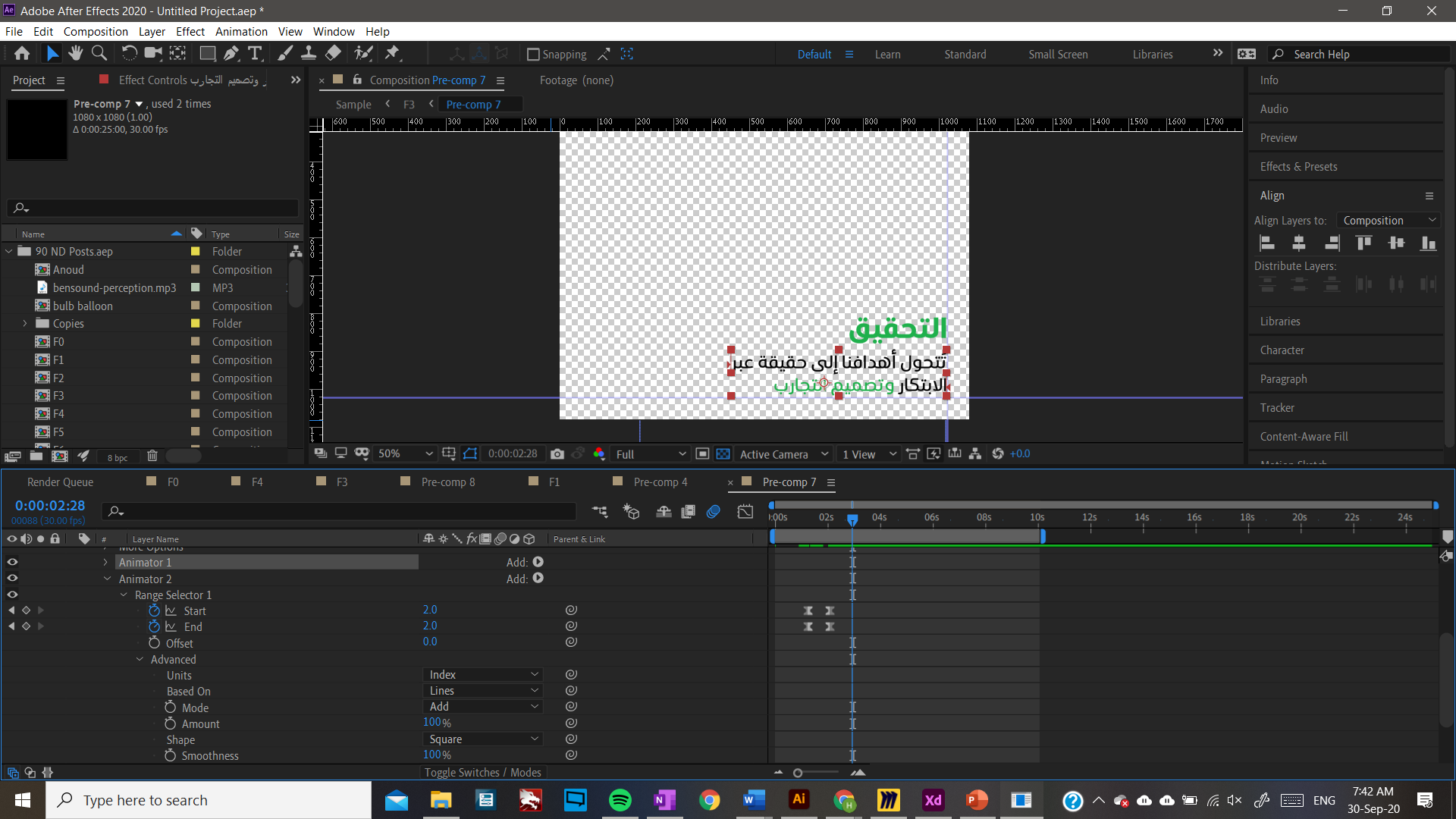Open the Effect menu
Viewport: 1456px width, 819px height.
(x=190, y=32)
